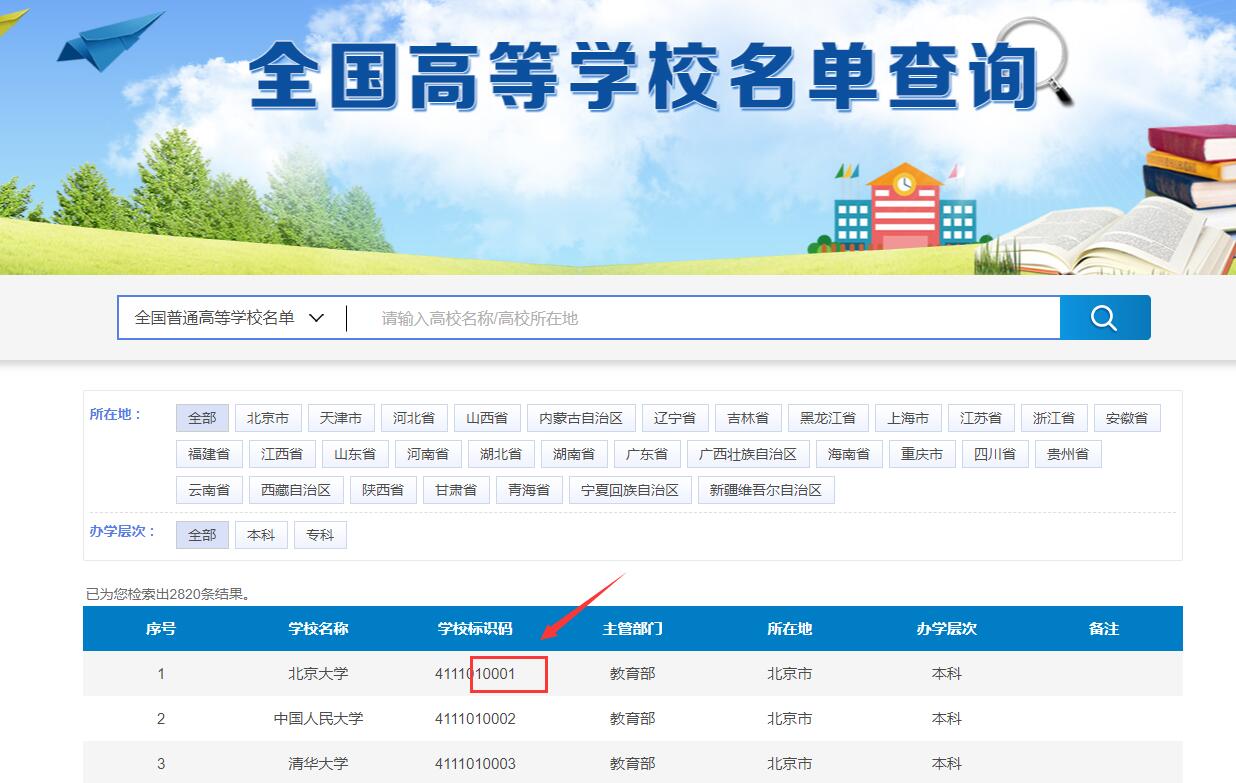Screen dimensions: 1236x783
Task: Filter by 广东省
Action: [647, 454]
